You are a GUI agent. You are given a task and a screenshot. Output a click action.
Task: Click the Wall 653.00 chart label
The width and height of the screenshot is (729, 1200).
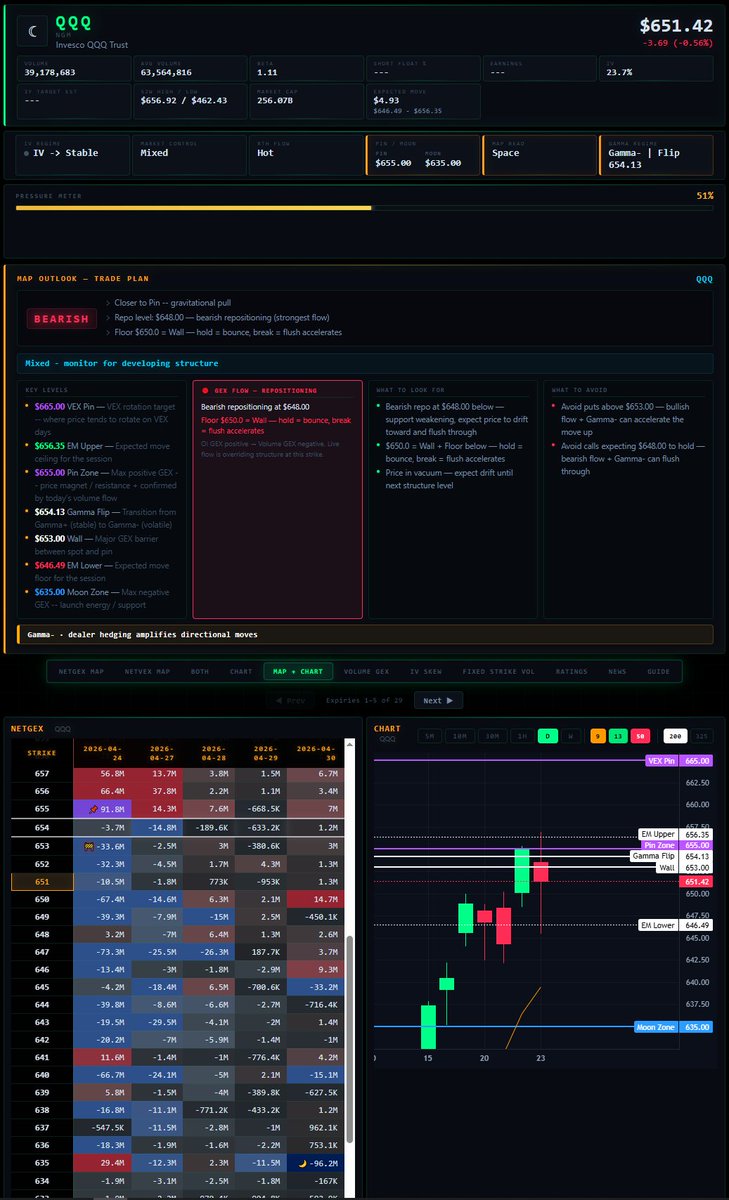point(685,867)
